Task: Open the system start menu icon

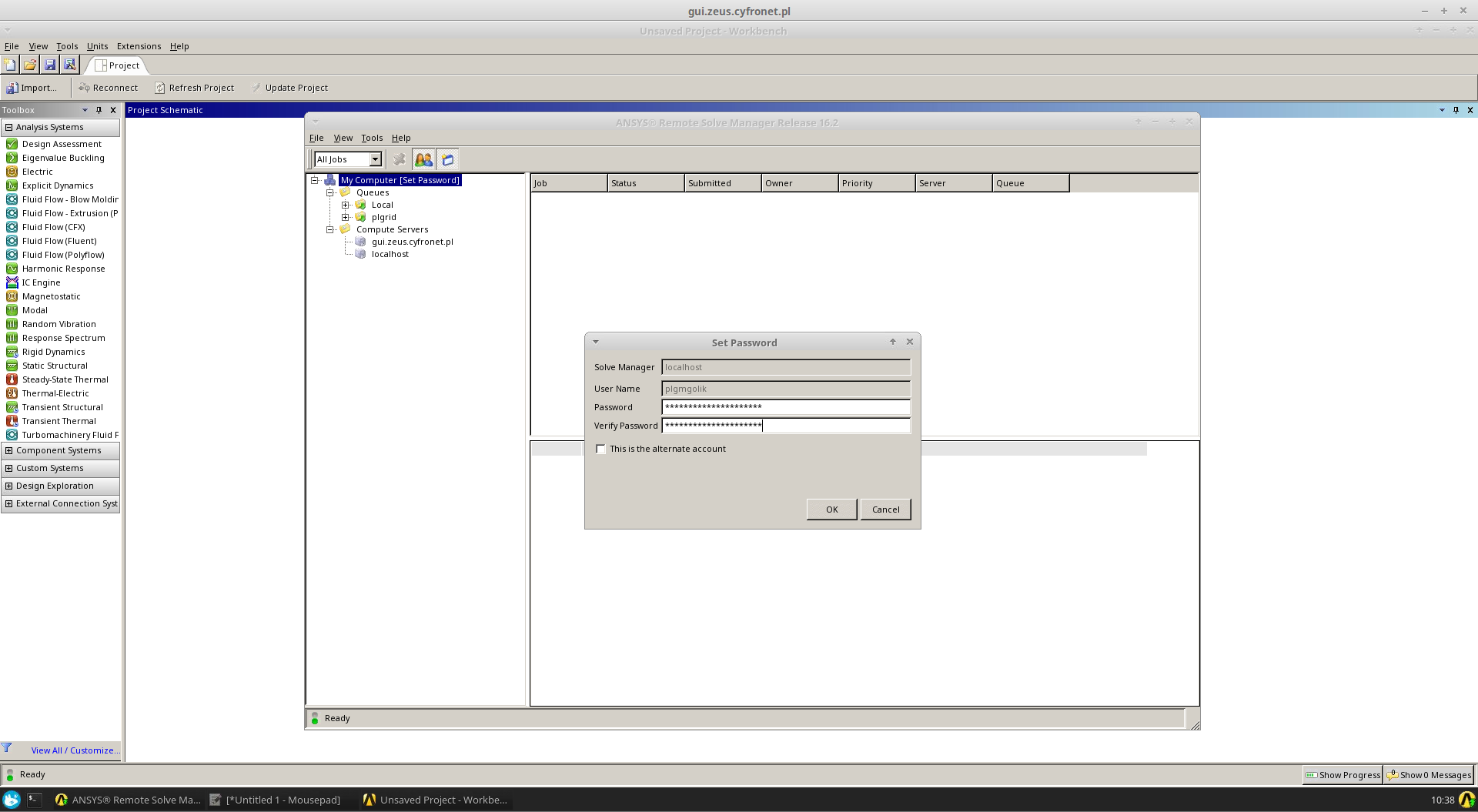Action: coord(12,800)
